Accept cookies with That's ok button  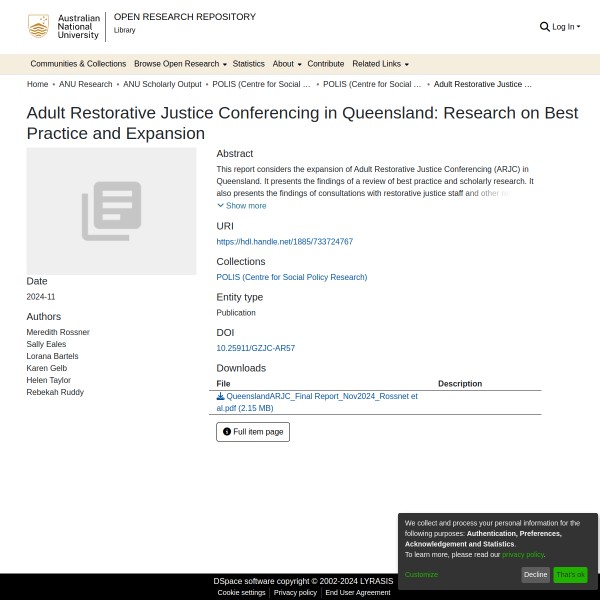pyautogui.click(x=570, y=575)
